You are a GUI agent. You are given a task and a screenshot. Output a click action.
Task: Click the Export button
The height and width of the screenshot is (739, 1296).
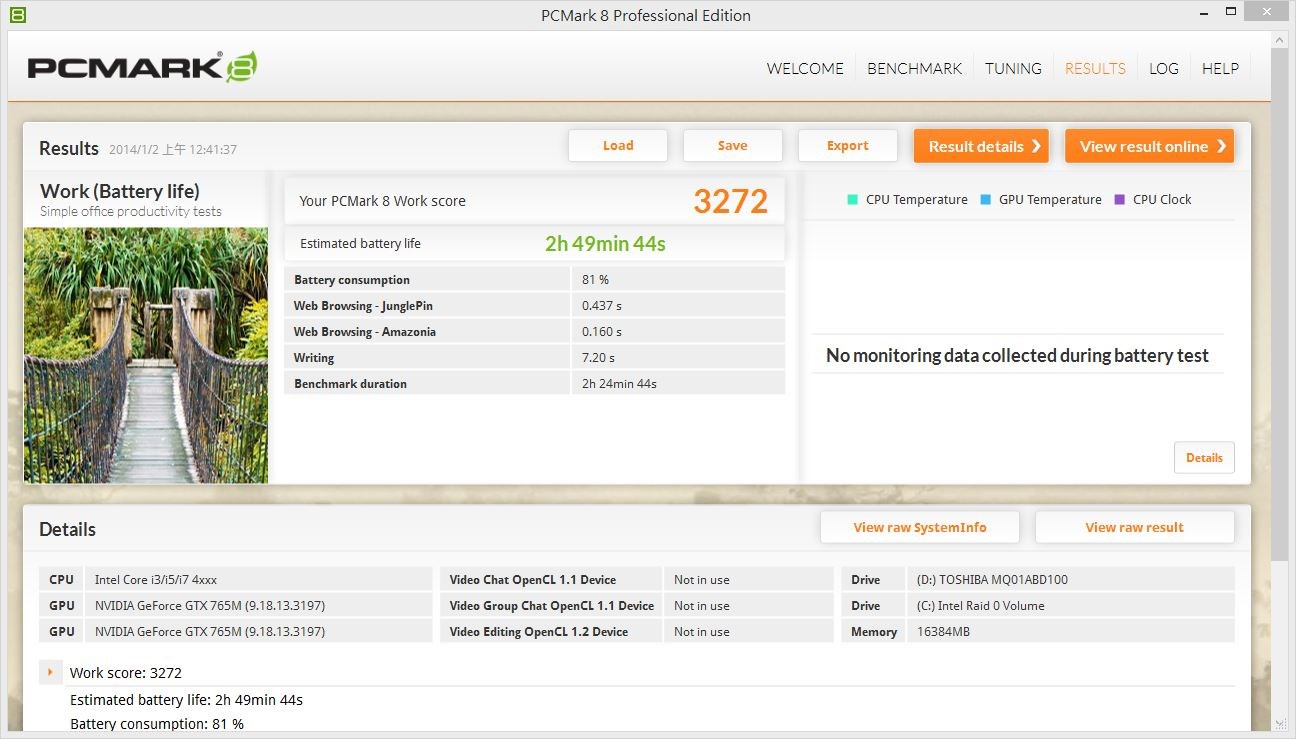[848, 145]
